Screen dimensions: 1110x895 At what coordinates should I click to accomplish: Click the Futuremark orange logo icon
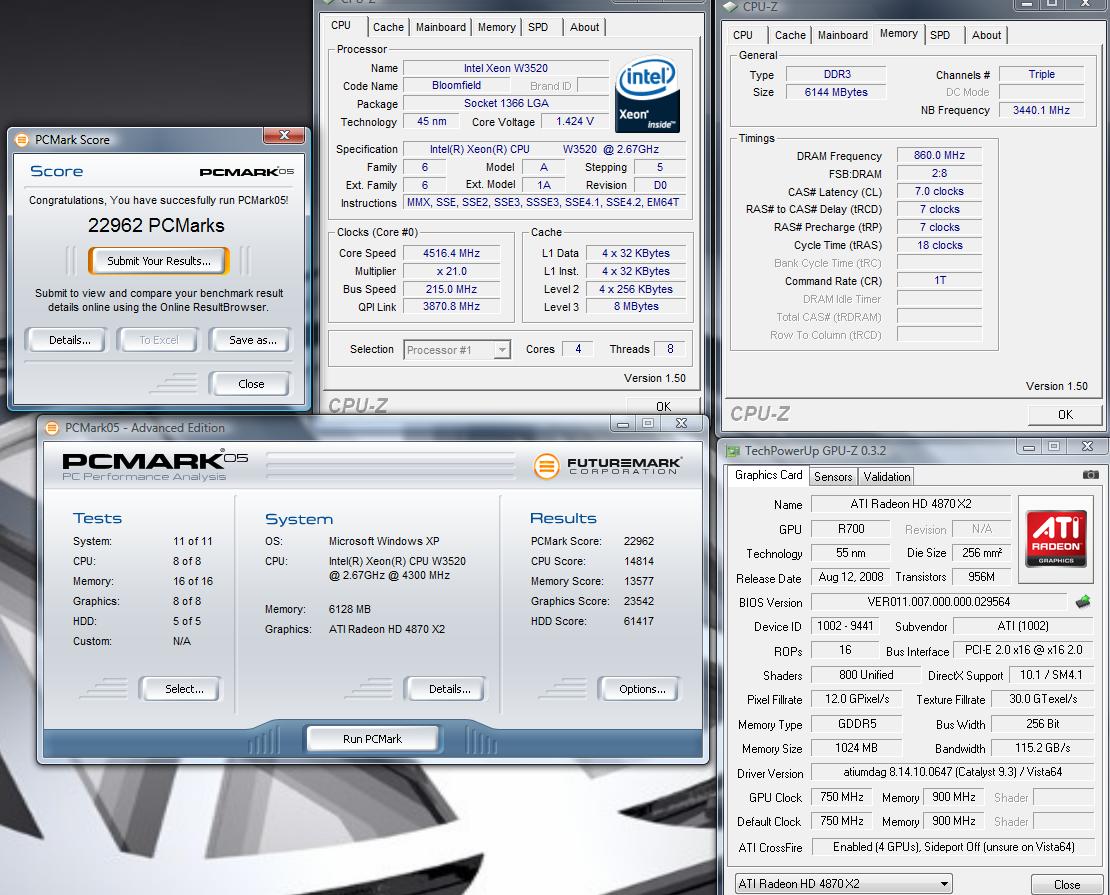(546, 466)
